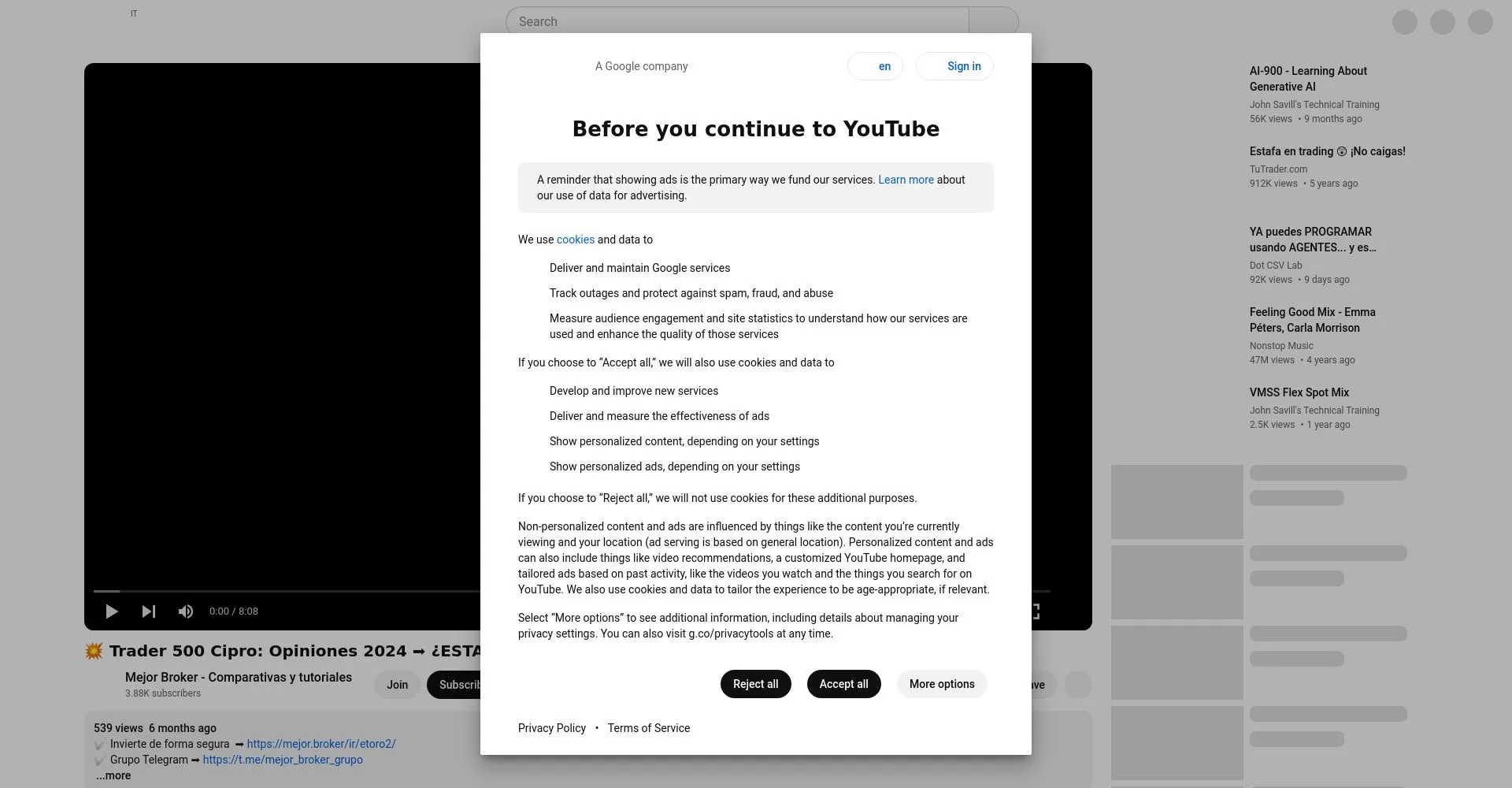Click the video progress bar
1512x788 pixels.
[x=287, y=591]
